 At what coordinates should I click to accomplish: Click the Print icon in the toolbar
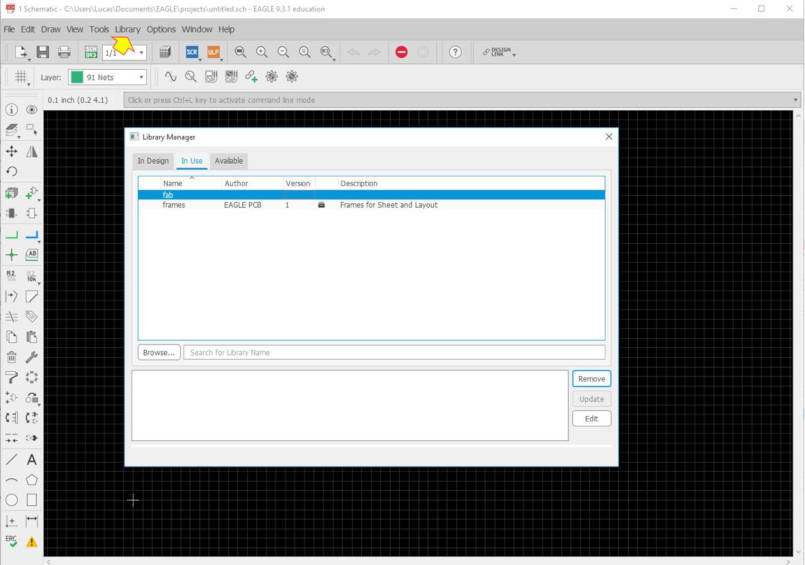[x=64, y=52]
